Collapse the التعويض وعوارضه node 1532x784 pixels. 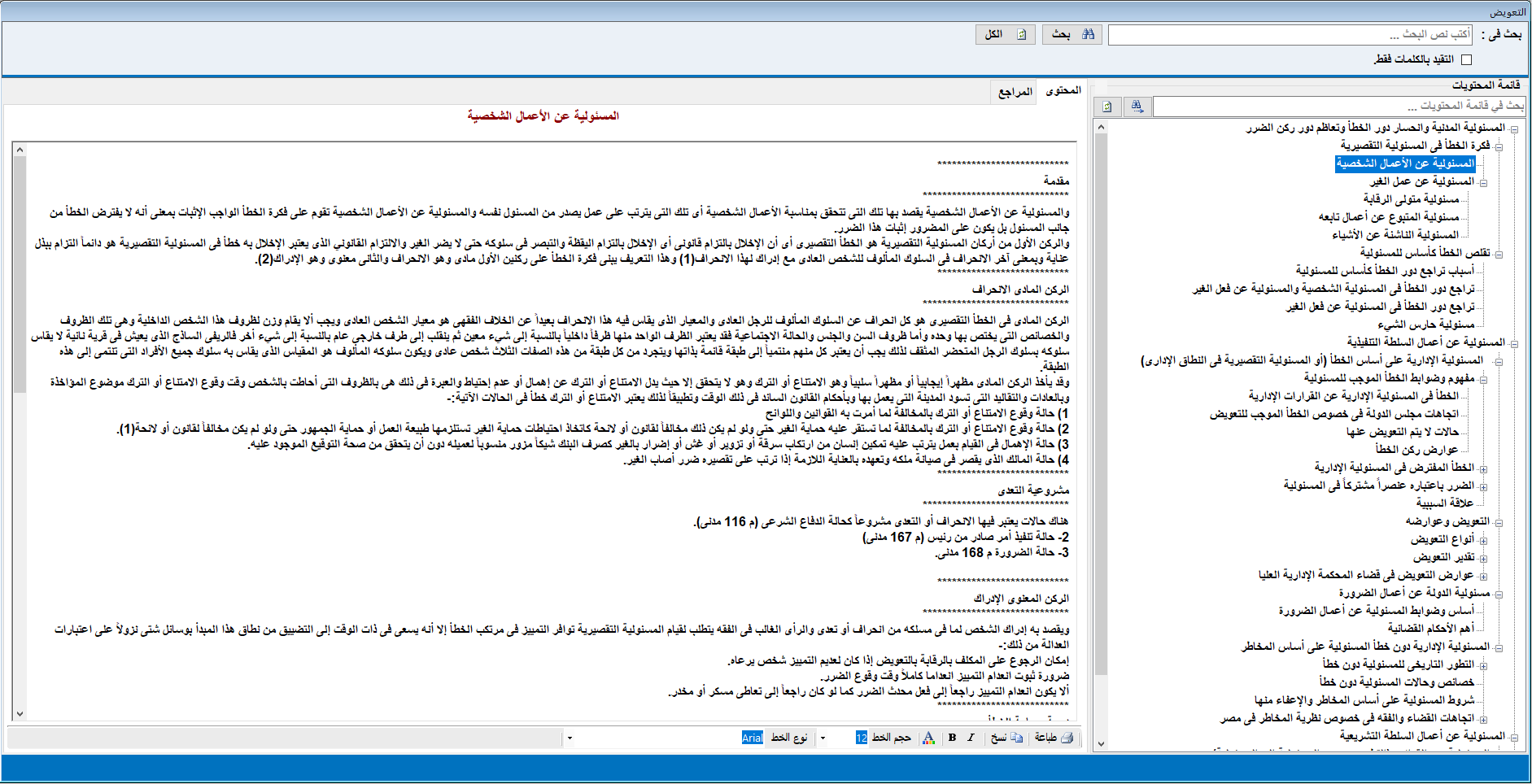(1499, 522)
